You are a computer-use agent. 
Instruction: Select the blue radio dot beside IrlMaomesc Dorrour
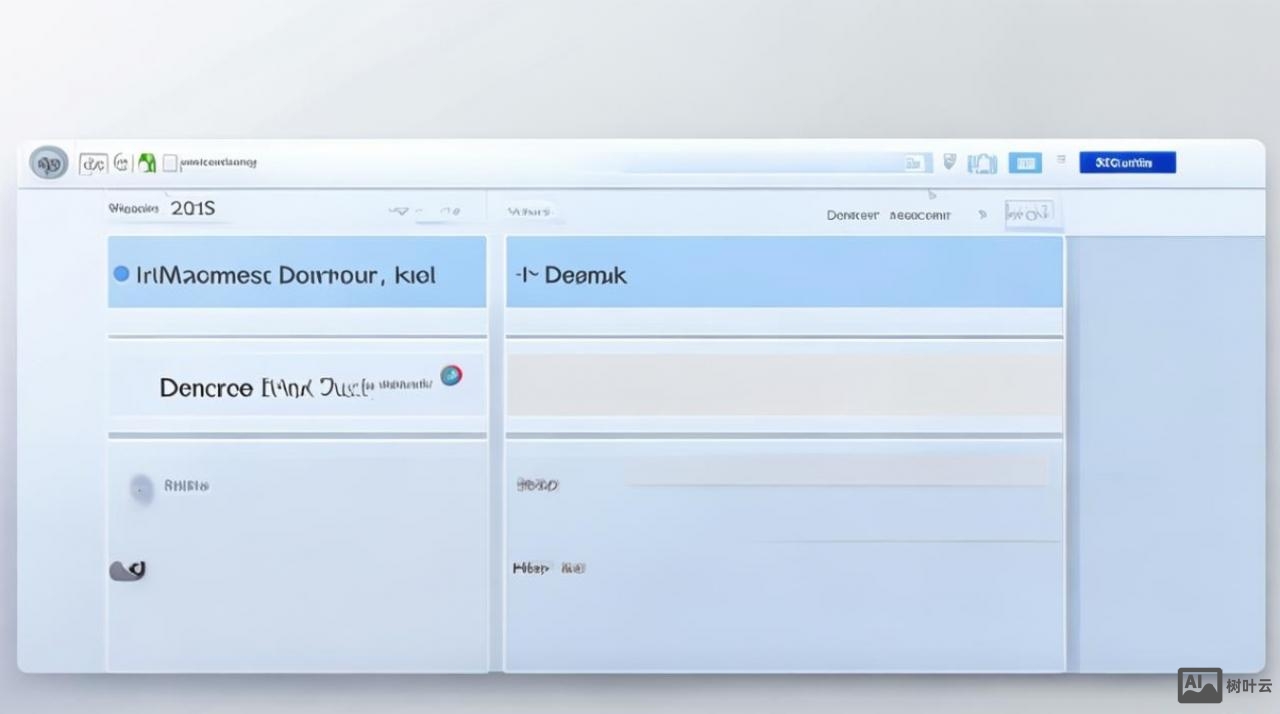121,274
